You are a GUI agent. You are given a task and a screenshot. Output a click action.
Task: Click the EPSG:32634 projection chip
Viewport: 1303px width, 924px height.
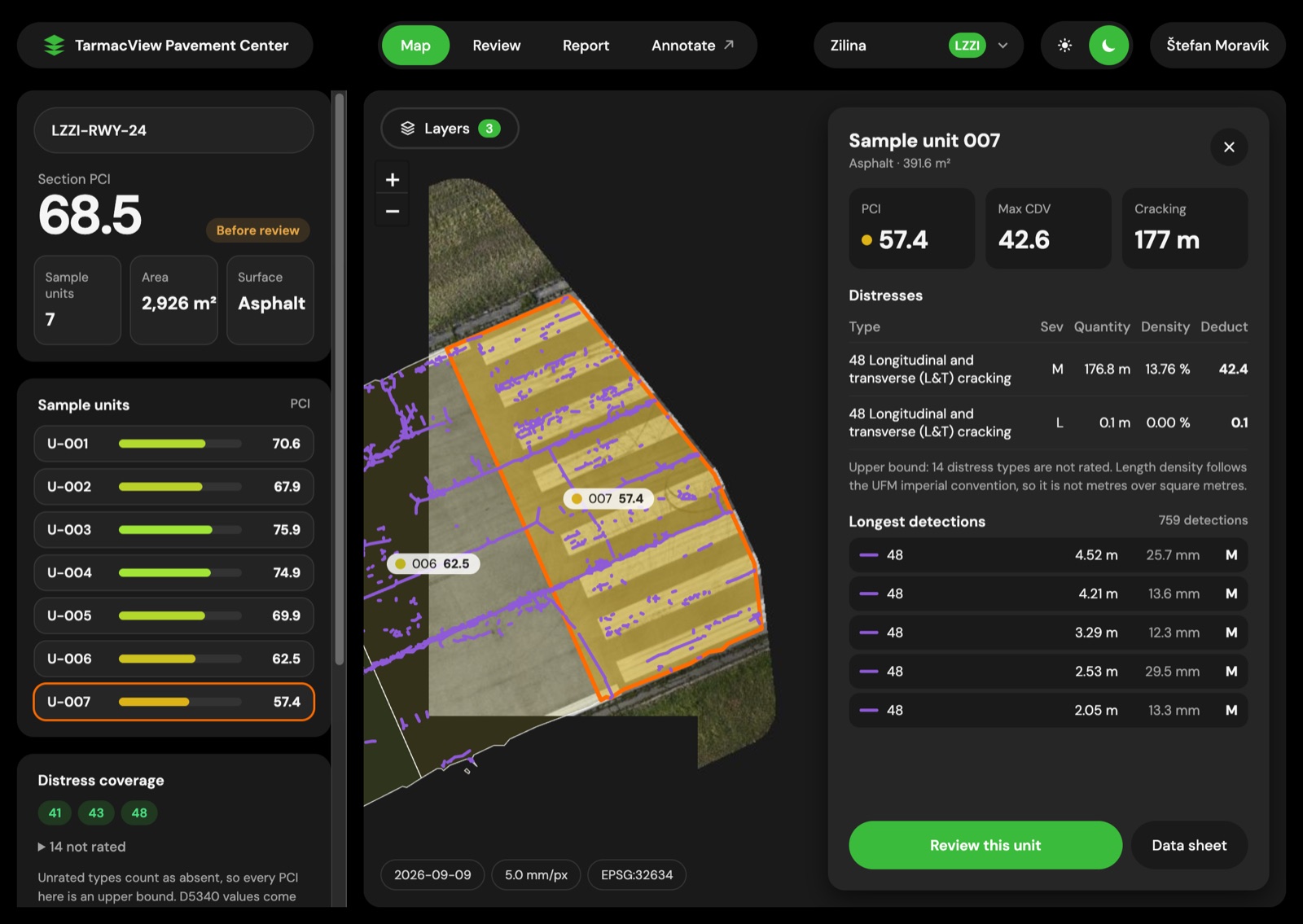pos(637,875)
